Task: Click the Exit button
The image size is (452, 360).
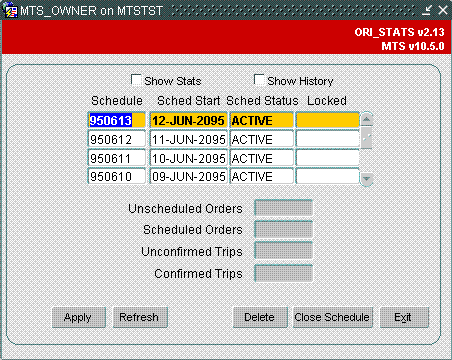Action: 404,317
